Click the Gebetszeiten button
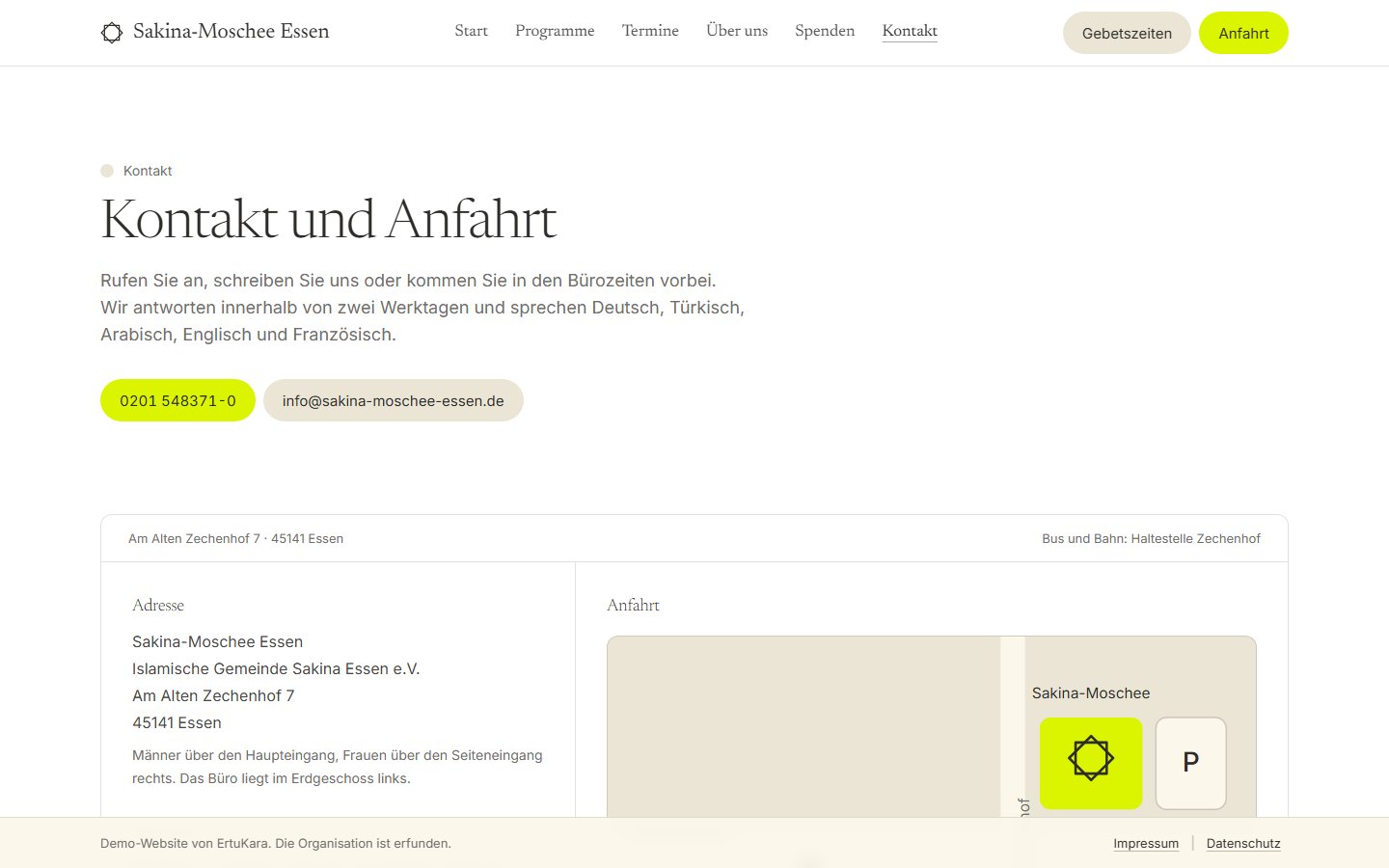1389x868 pixels. click(1127, 33)
